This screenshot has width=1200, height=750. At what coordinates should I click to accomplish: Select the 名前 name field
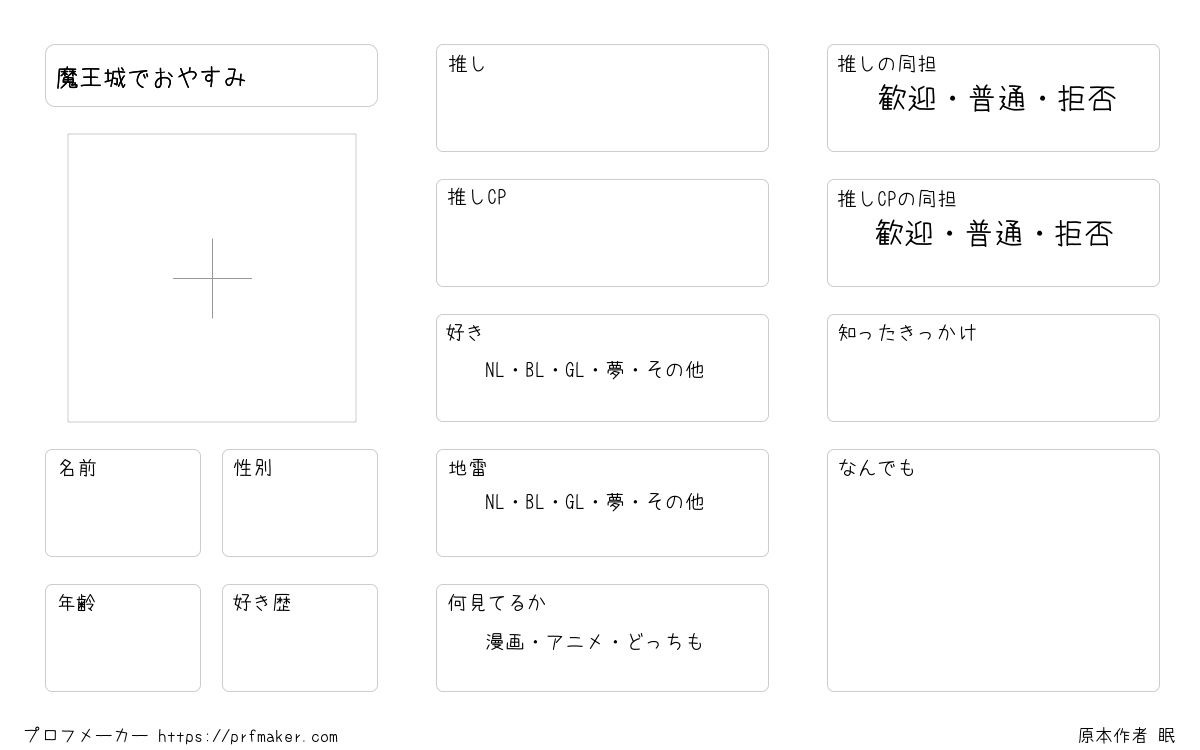123,503
